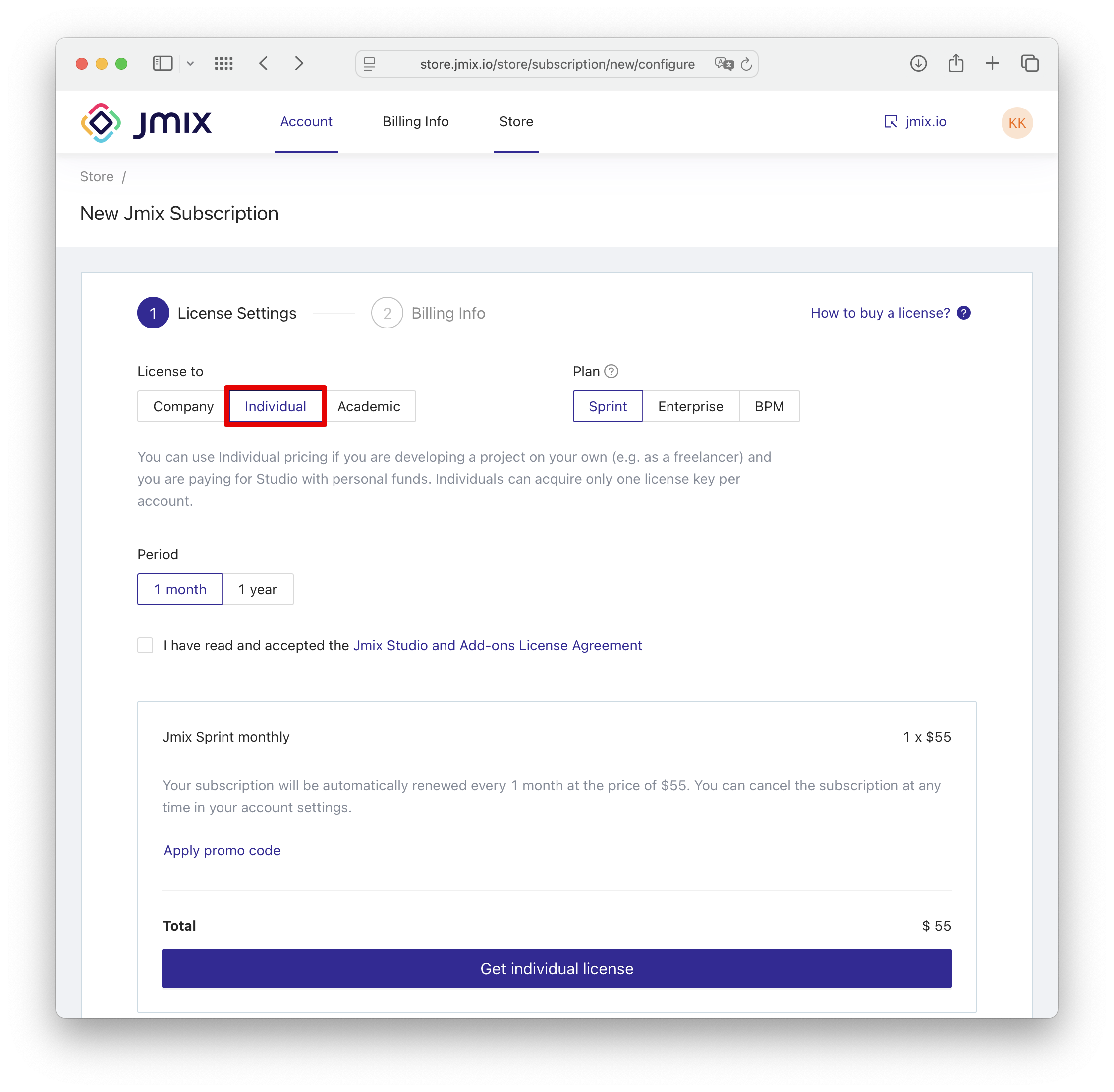Select the Enterprise plan

coord(691,406)
